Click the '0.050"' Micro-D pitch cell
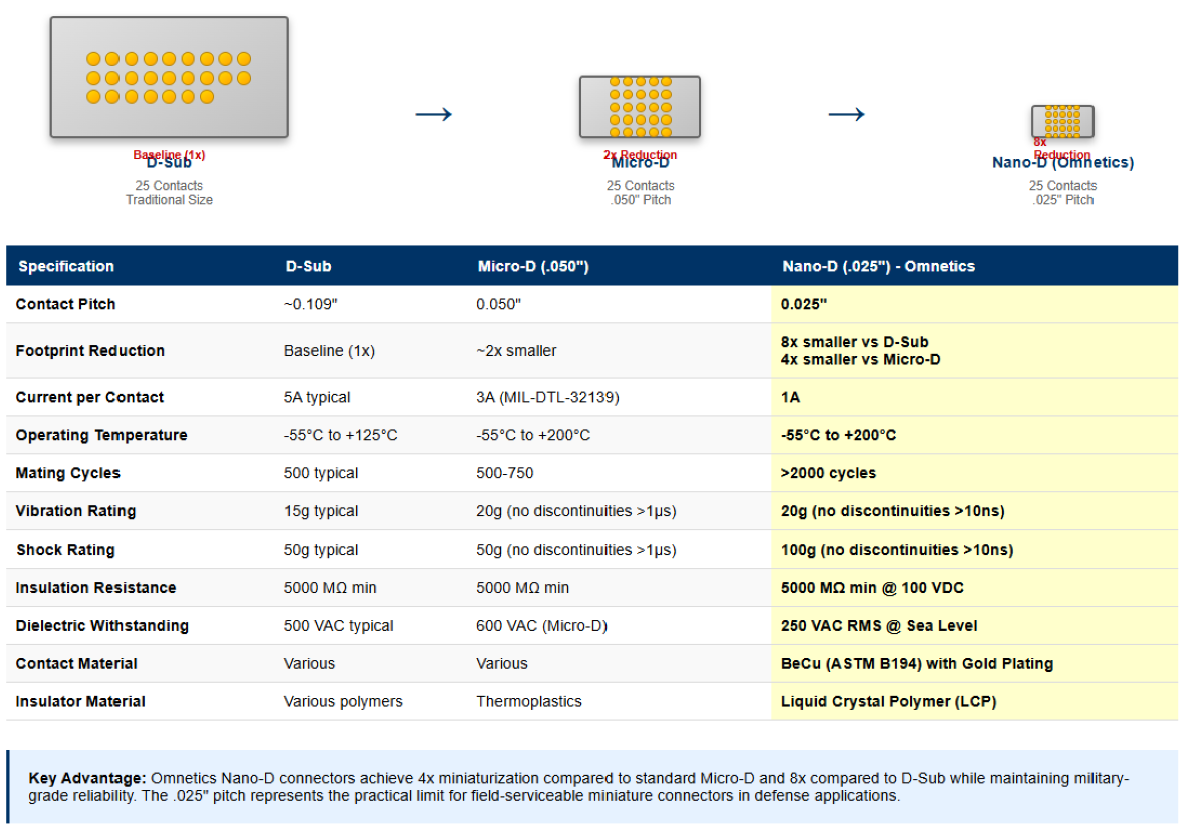This screenshot has height=828, width=1185. point(498,304)
